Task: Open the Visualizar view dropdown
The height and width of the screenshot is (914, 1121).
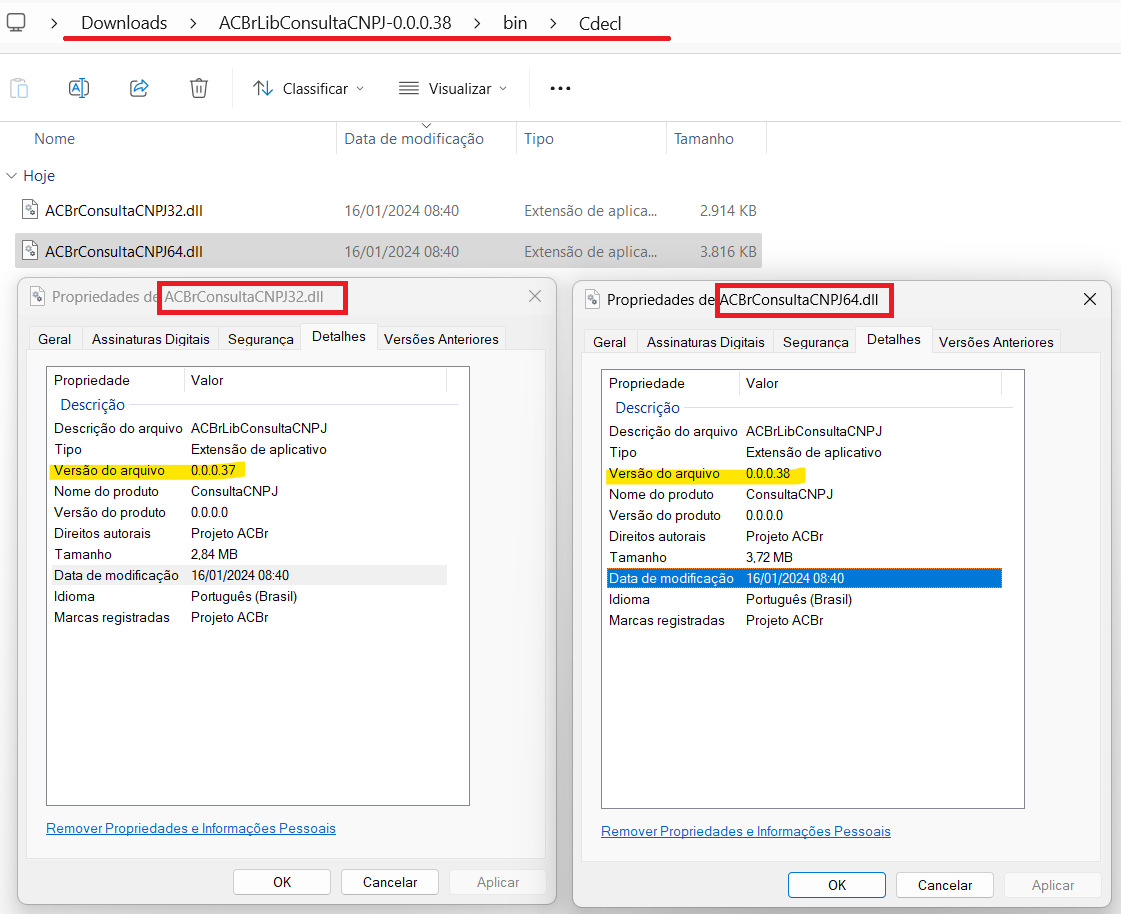Action: pyautogui.click(x=453, y=88)
